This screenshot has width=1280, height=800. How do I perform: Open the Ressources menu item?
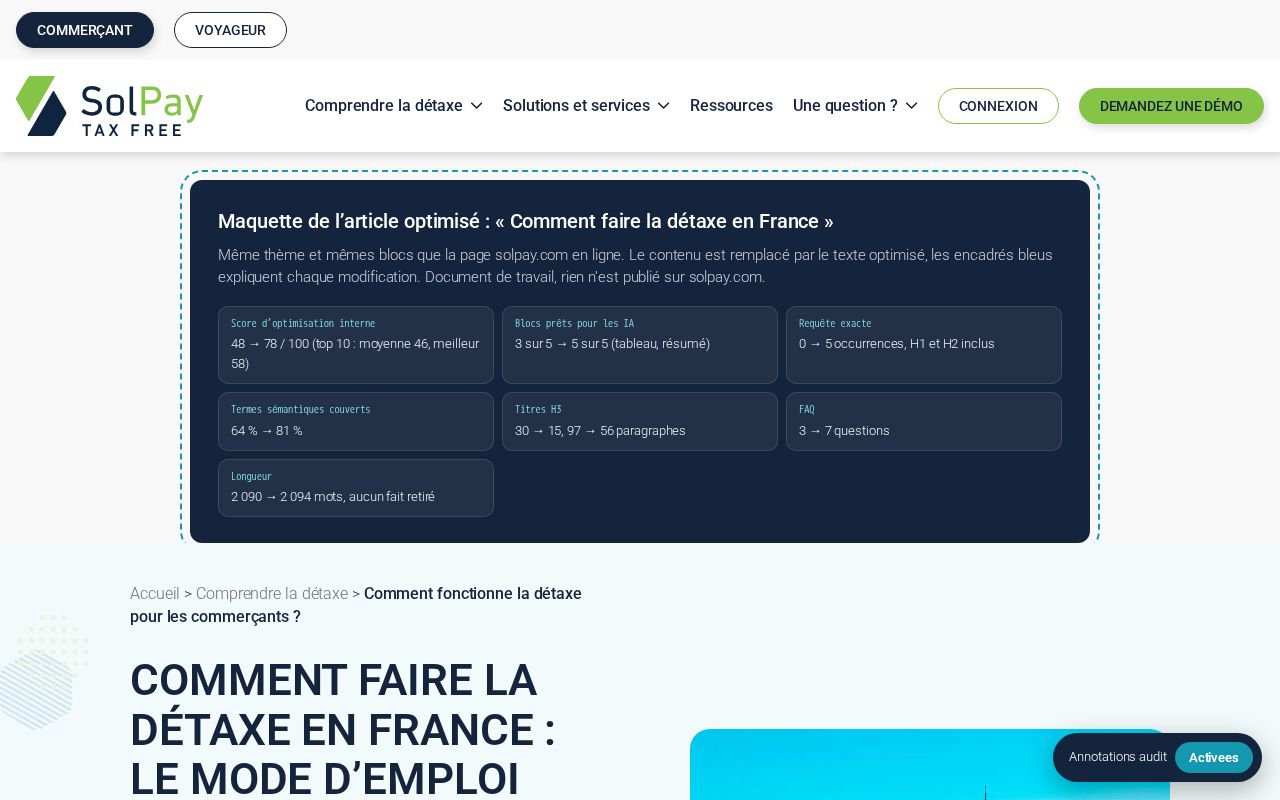click(x=731, y=106)
